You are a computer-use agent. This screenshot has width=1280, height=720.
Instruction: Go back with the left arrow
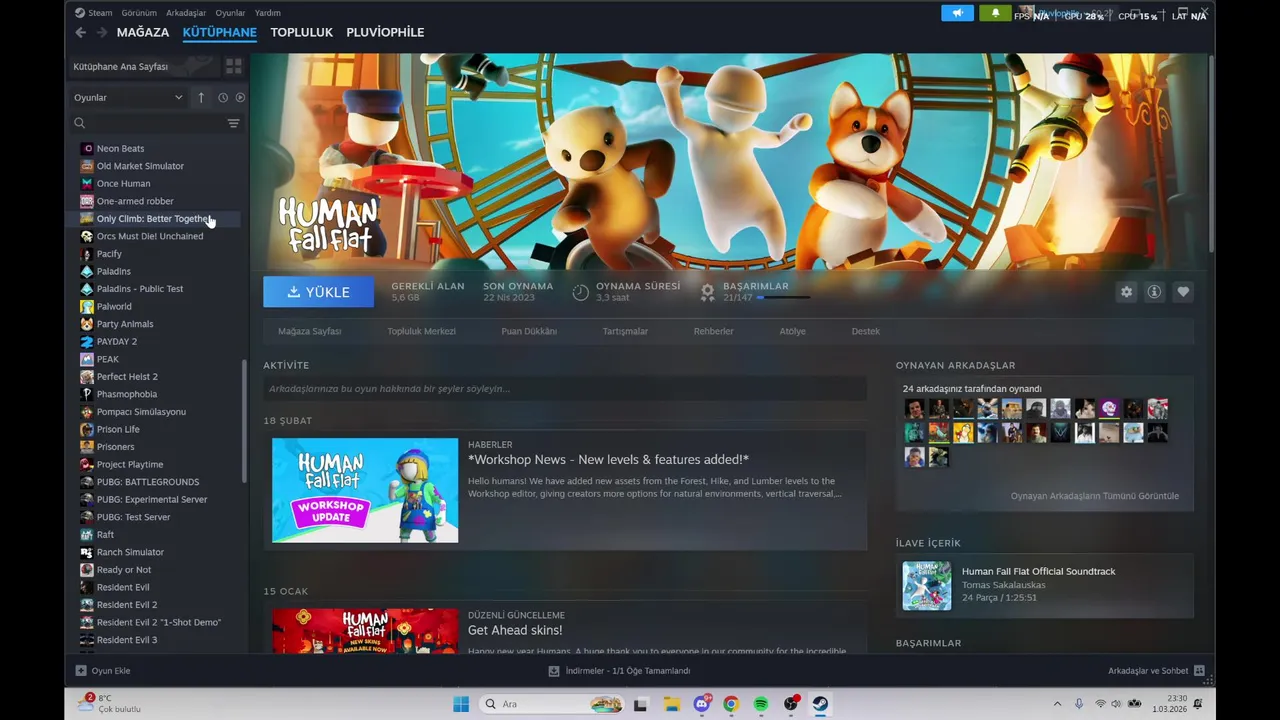[x=81, y=32]
